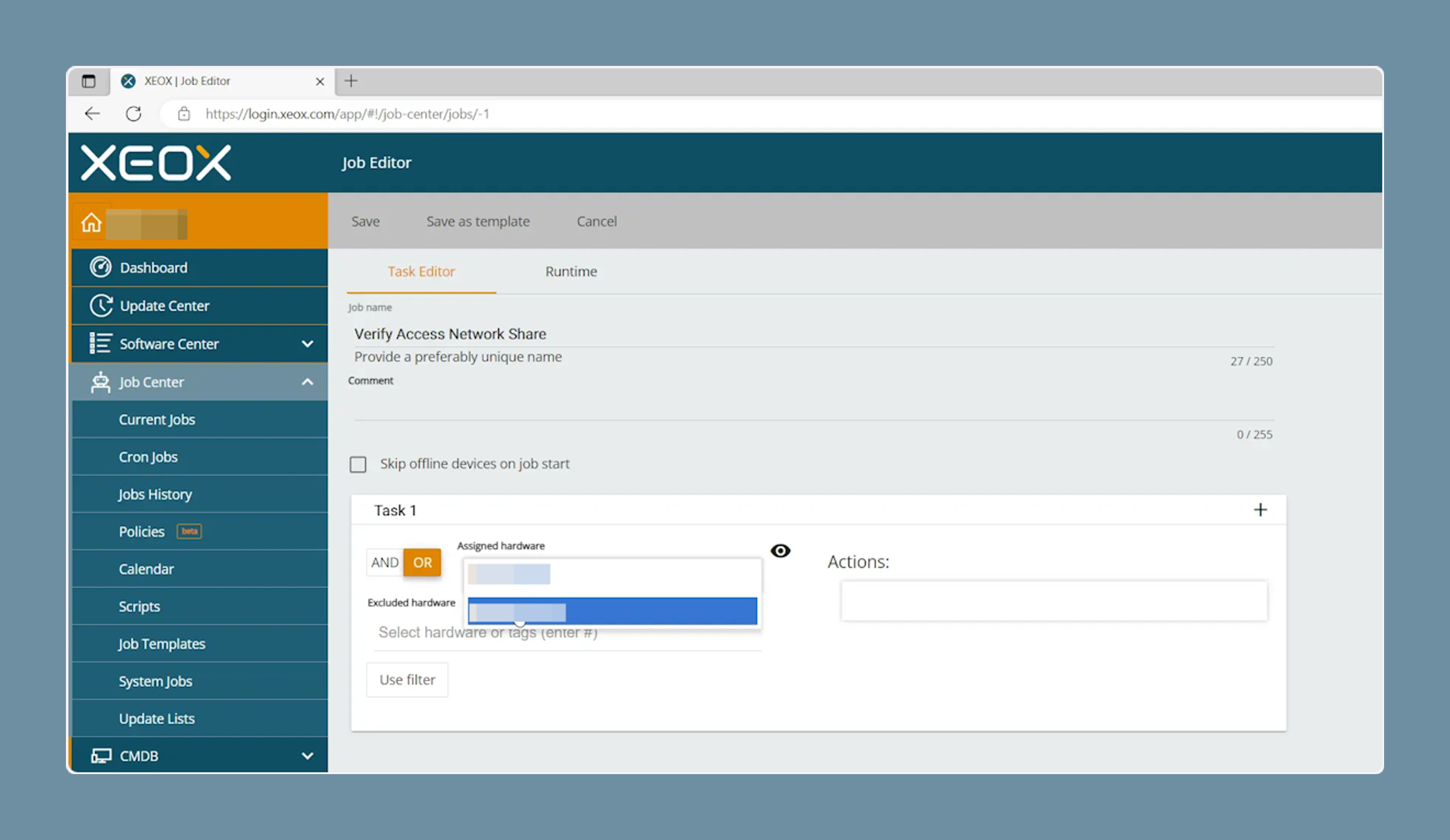Select the OR operator
Viewport: 1450px width, 840px height.
tap(422, 563)
